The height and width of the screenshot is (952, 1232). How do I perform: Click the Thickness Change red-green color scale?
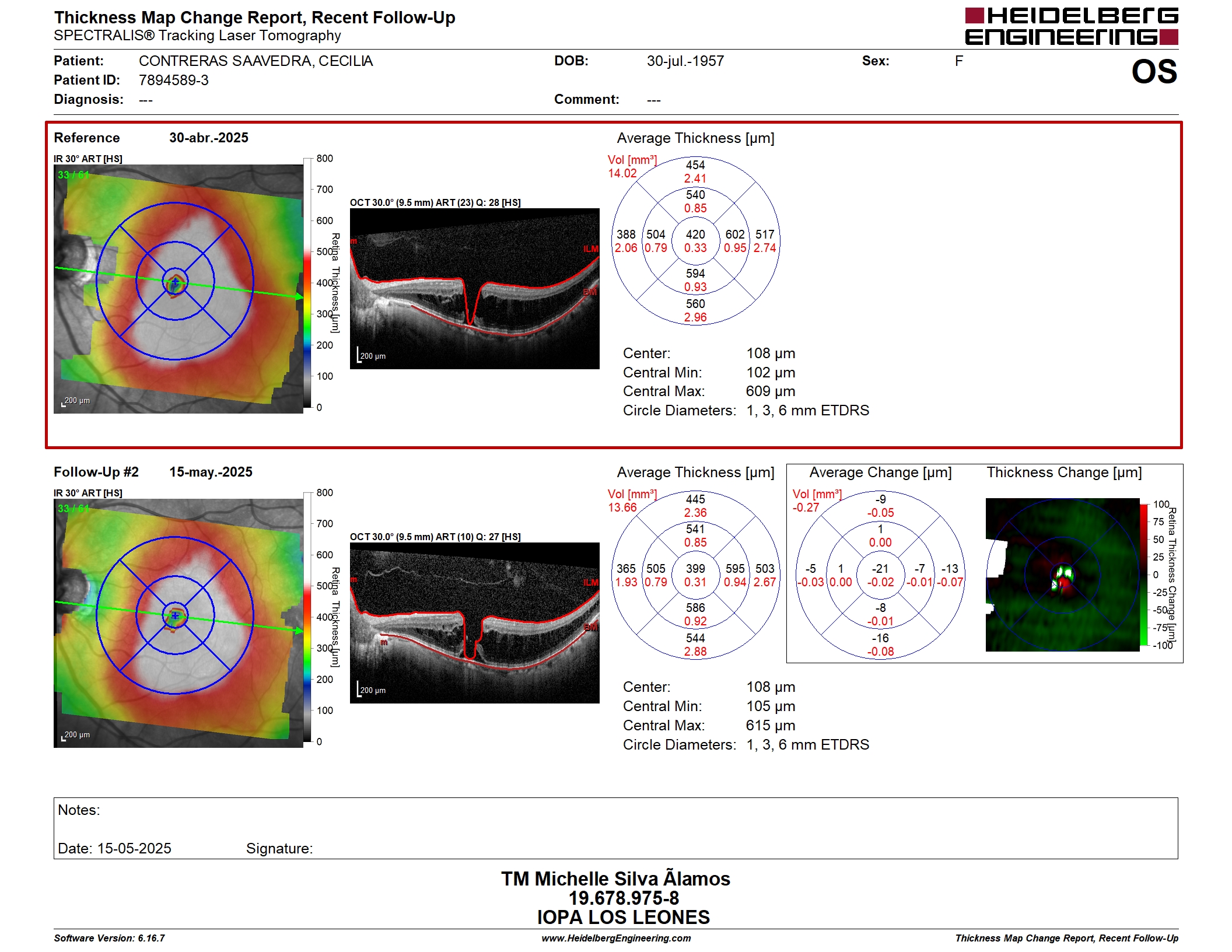click(1144, 575)
